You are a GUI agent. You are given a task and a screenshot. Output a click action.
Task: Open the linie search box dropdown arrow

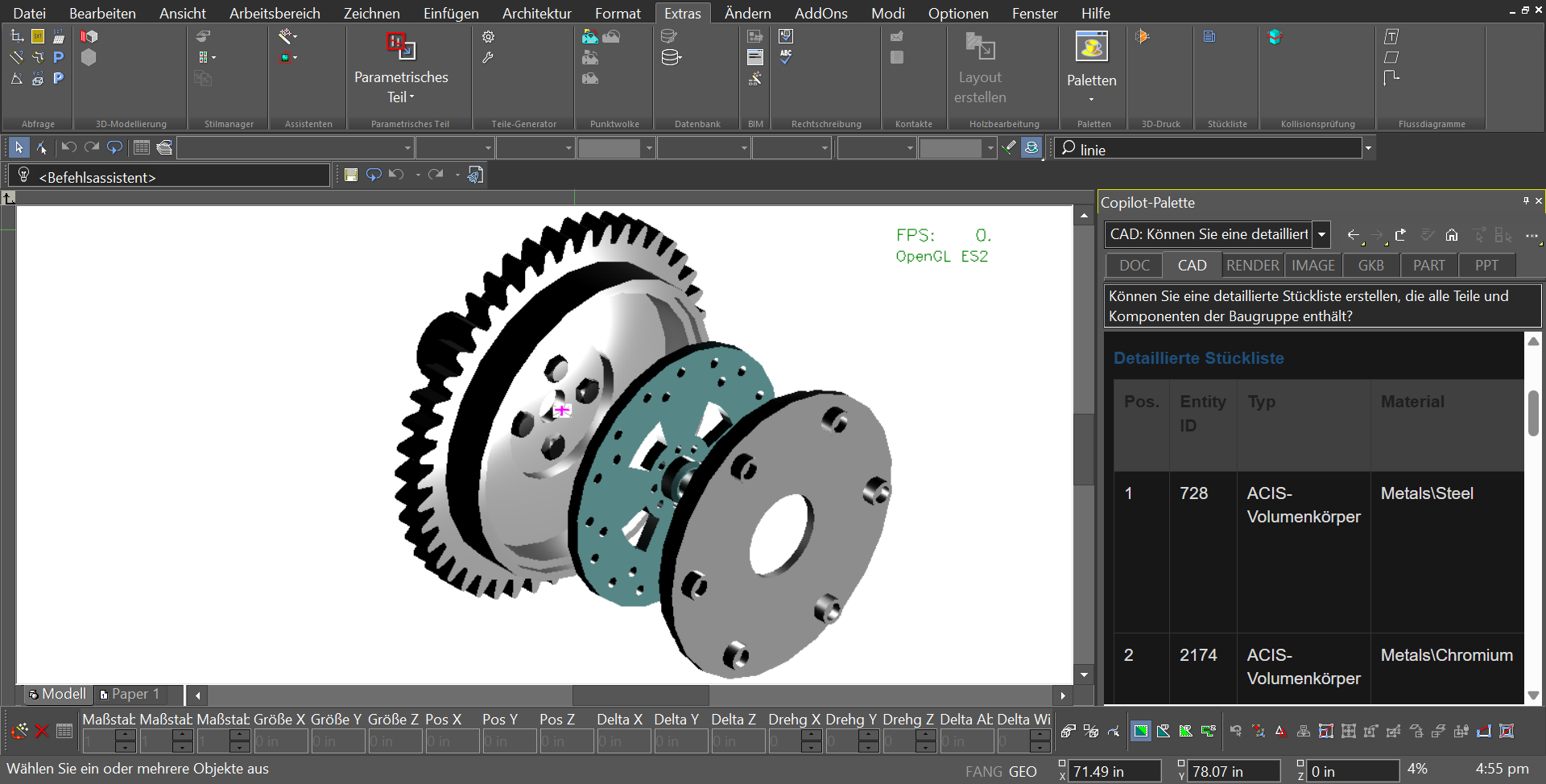click(x=1367, y=148)
